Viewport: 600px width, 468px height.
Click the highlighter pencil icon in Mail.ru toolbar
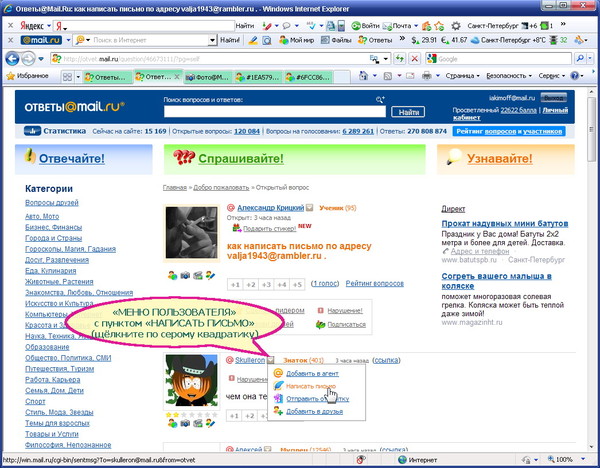point(253,40)
